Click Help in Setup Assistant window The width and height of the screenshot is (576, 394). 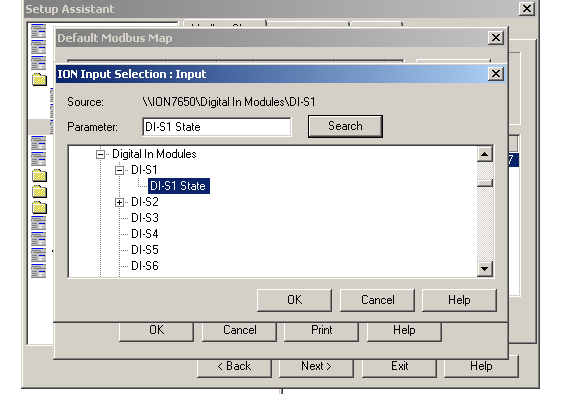(x=481, y=366)
